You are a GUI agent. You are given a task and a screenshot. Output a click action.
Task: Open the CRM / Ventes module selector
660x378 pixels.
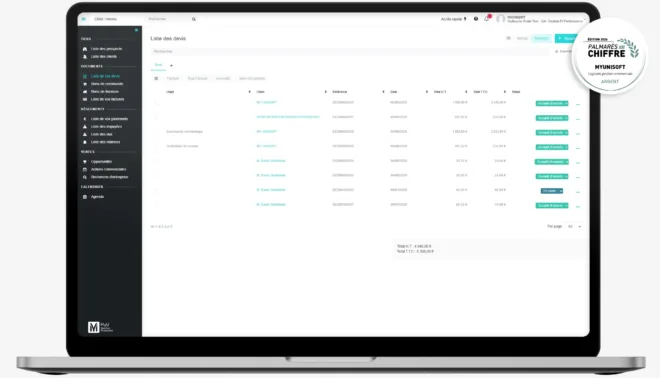pyautogui.click(x=106, y=19)
